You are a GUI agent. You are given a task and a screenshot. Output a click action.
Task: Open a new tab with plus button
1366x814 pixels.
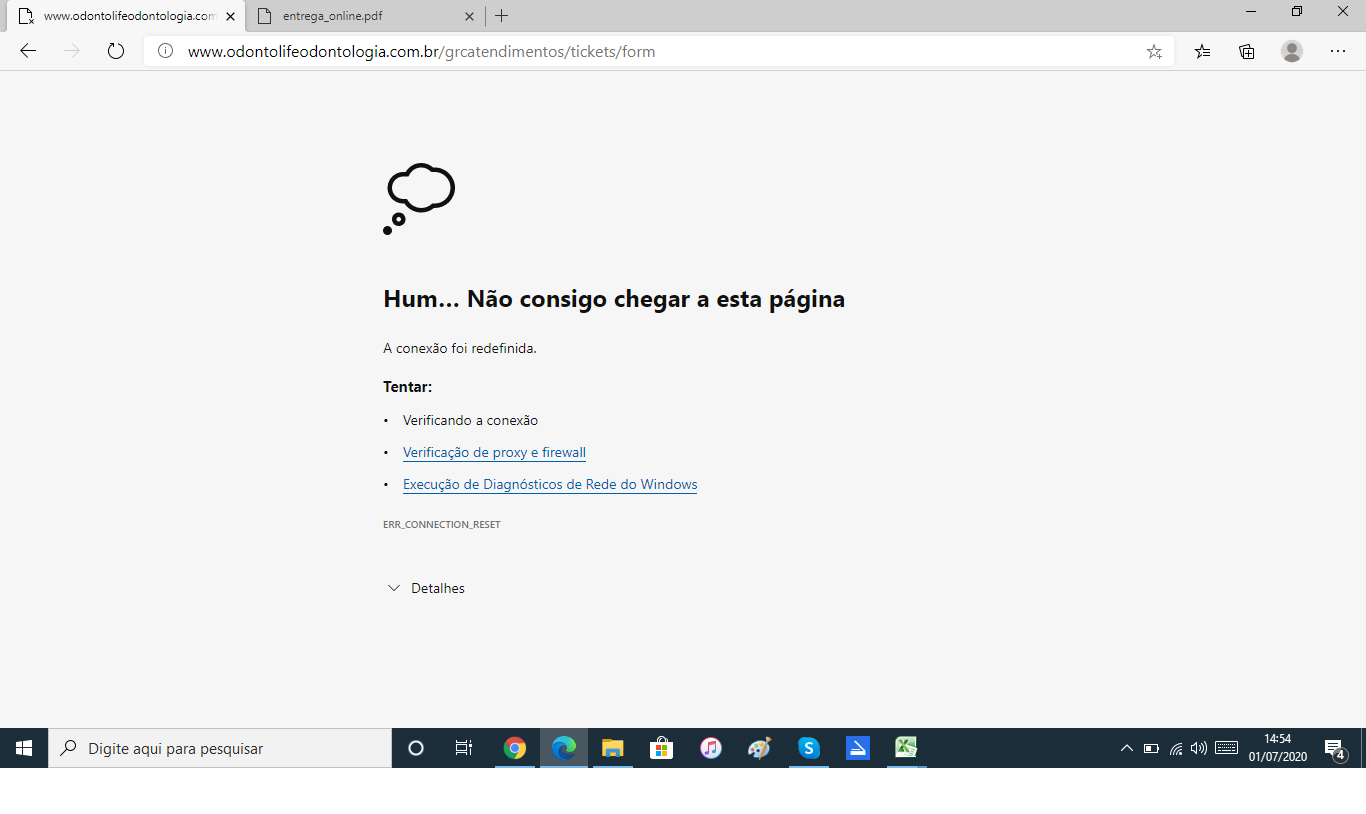[502, 16]
